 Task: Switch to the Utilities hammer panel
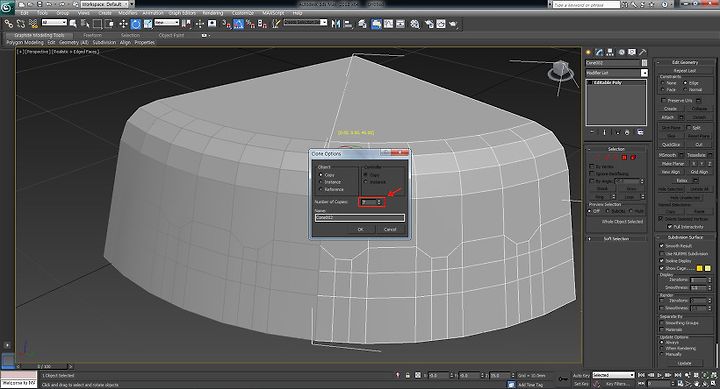click(642, 52)
